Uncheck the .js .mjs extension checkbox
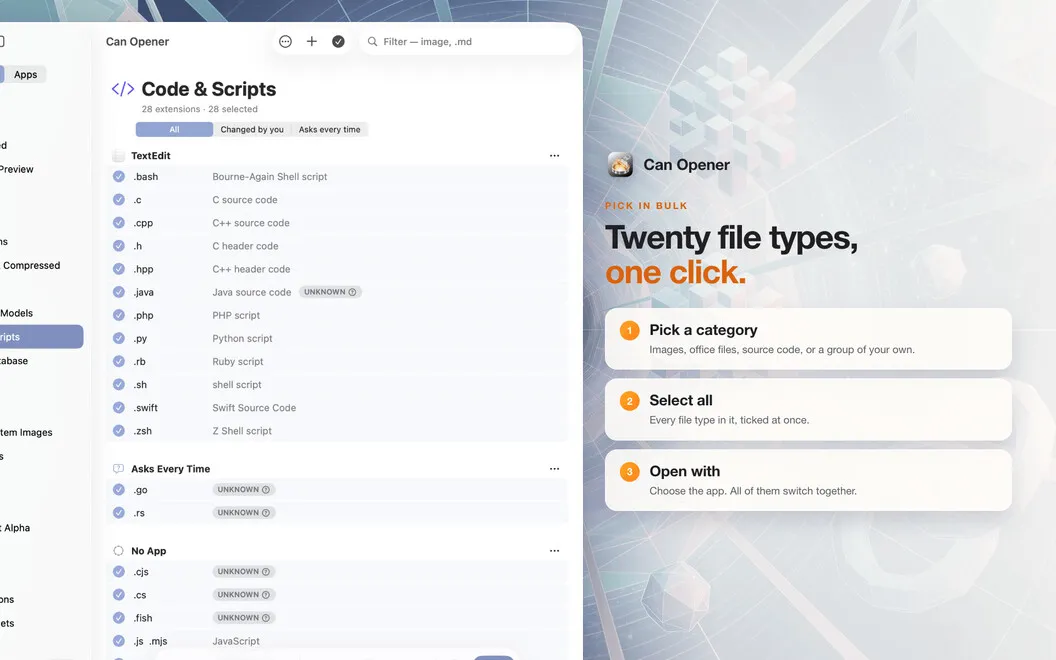 pos(119,641)
